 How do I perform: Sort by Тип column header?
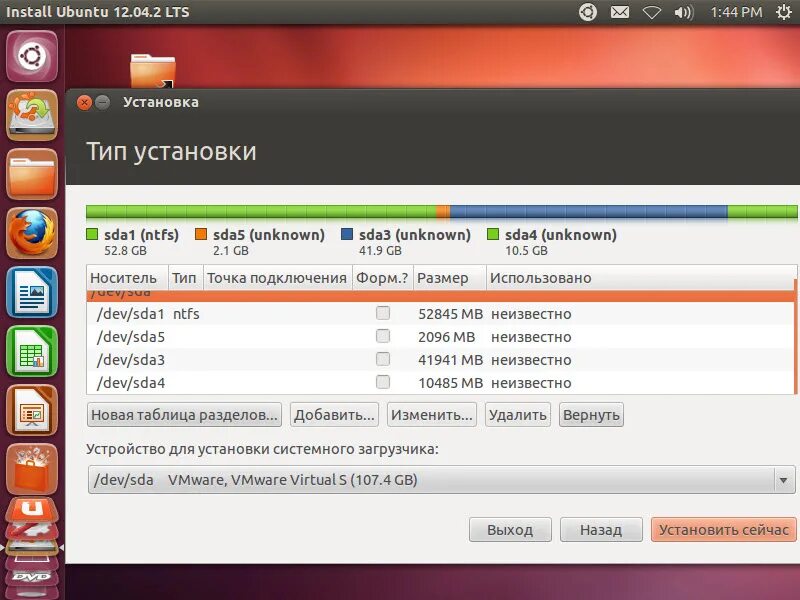click(x=186, y=278)
